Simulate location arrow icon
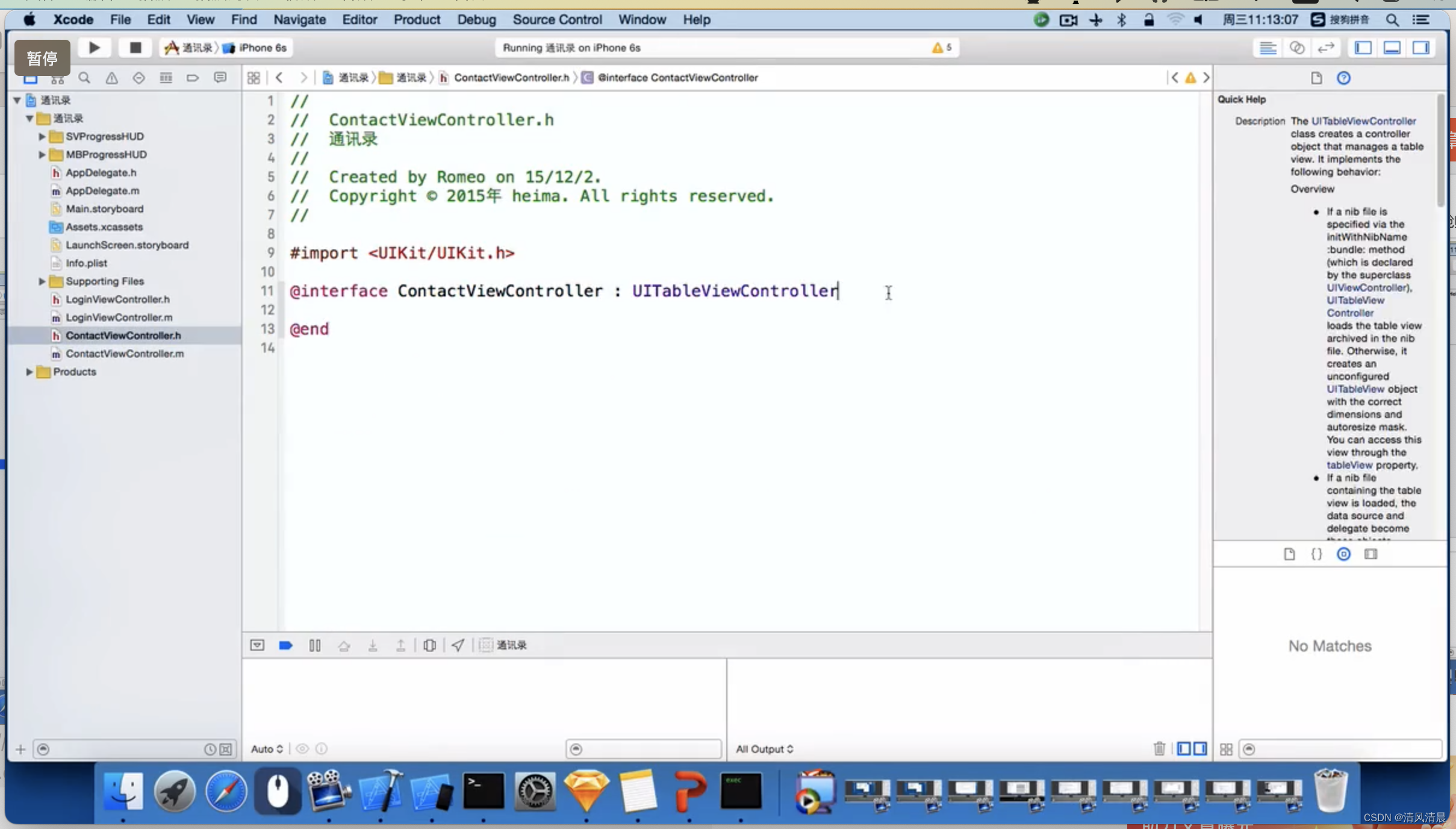This screenshot has width=1456, height=829. [458, 645]
